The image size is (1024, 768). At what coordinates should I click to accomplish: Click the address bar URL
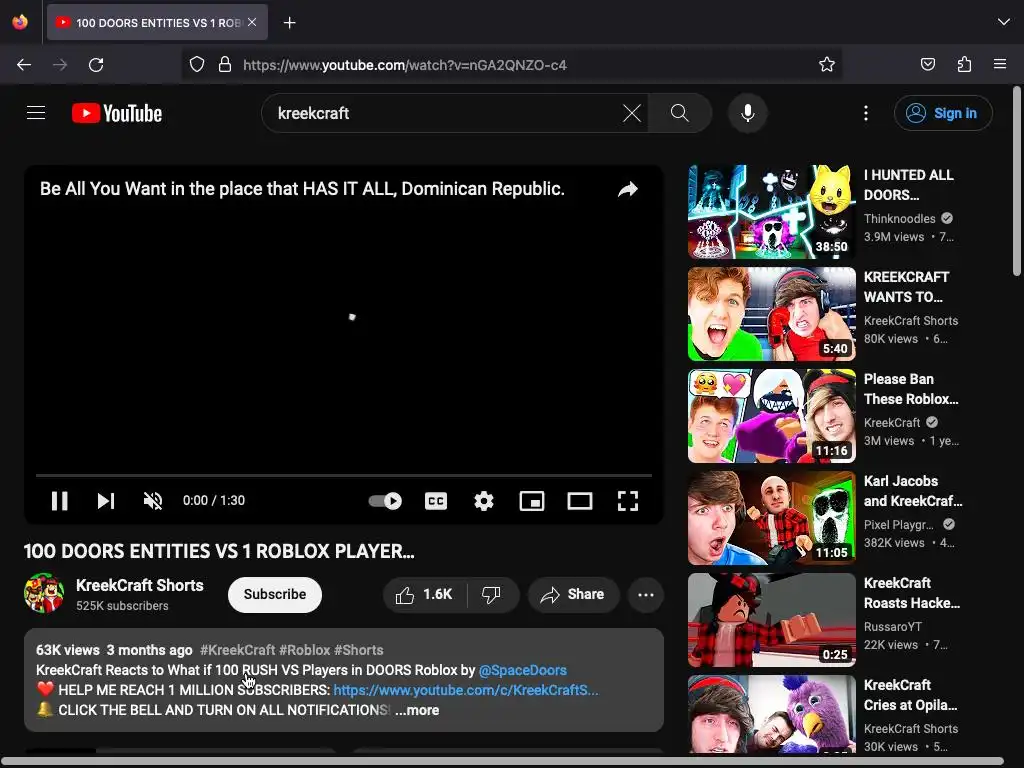click(405, 65)
